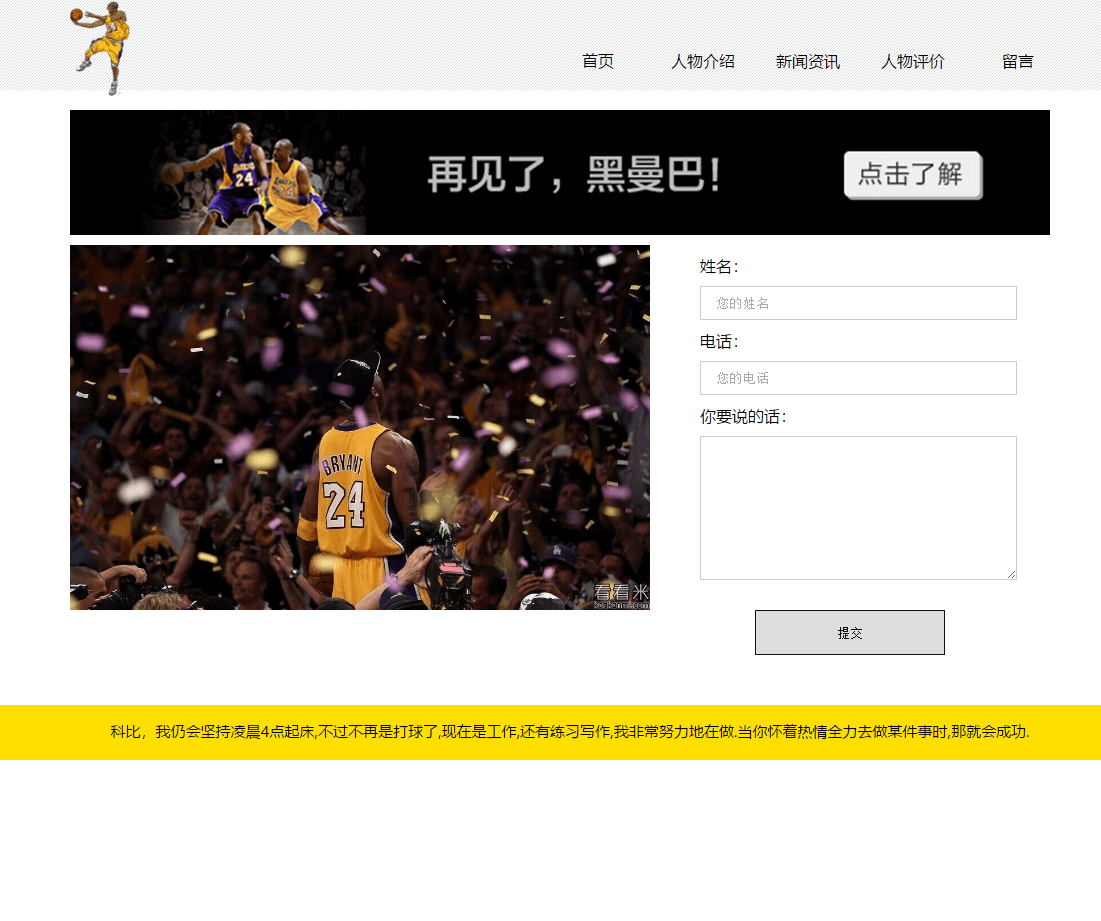
Task: Open the 首页 navigation item
Action: [x=598, y=62]
